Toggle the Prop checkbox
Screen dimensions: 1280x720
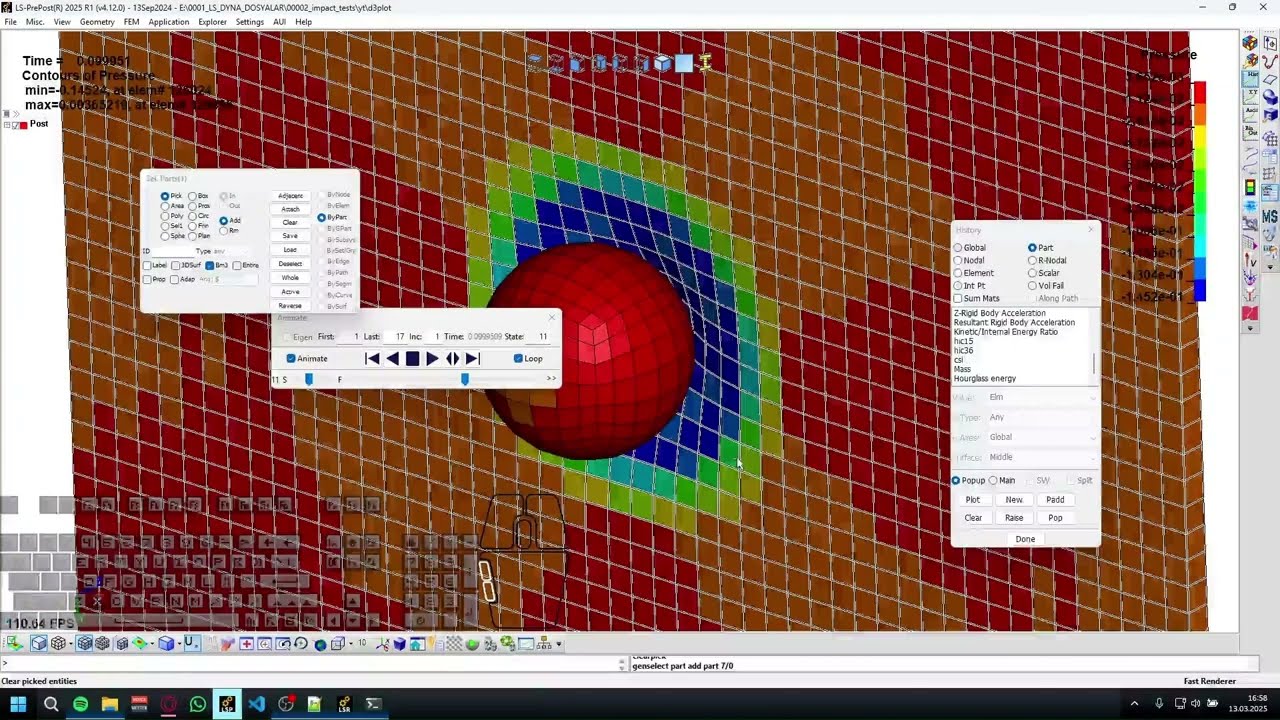(x=147, y=279)
